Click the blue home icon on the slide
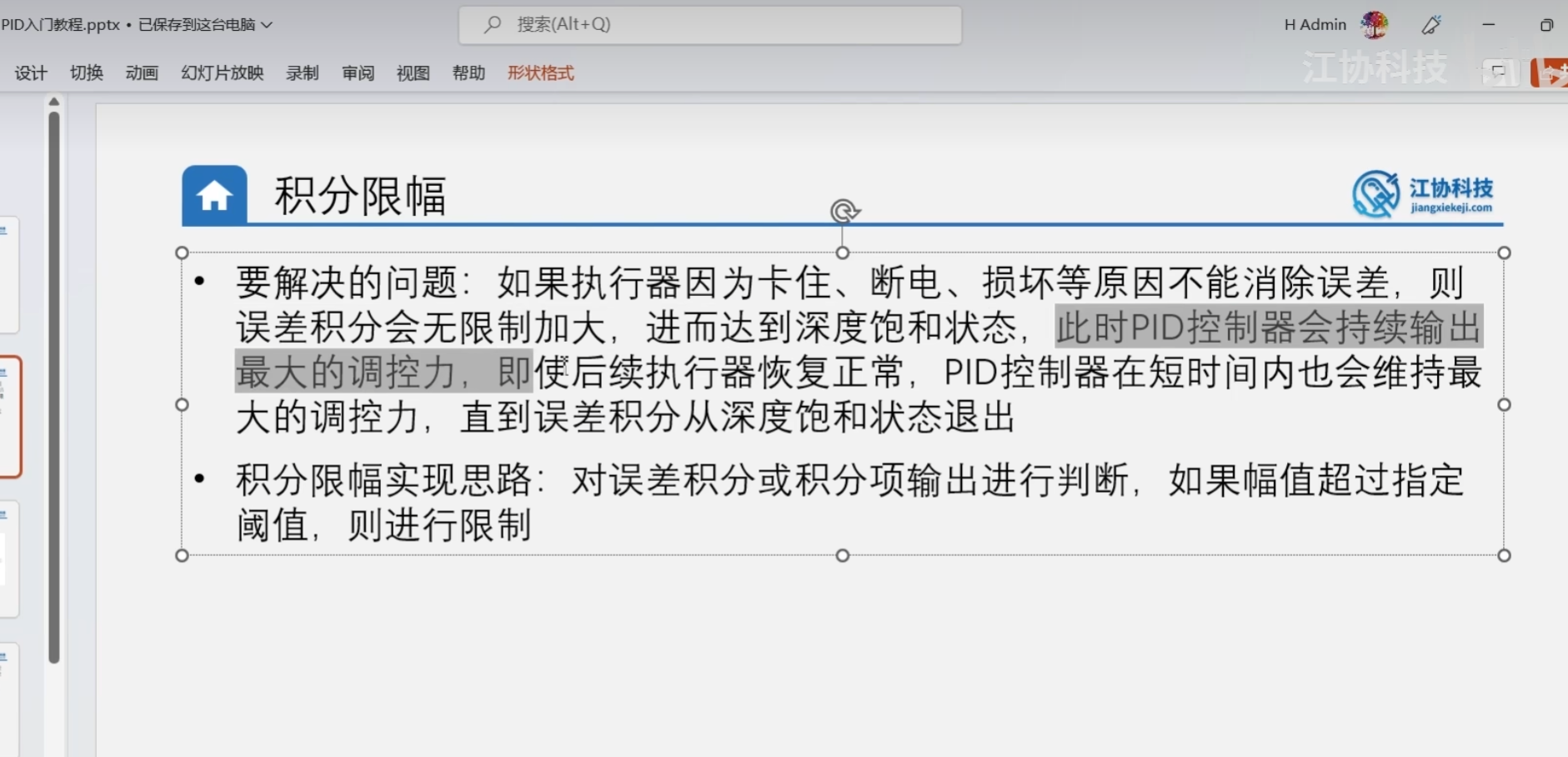 click(x=215, y=195)
